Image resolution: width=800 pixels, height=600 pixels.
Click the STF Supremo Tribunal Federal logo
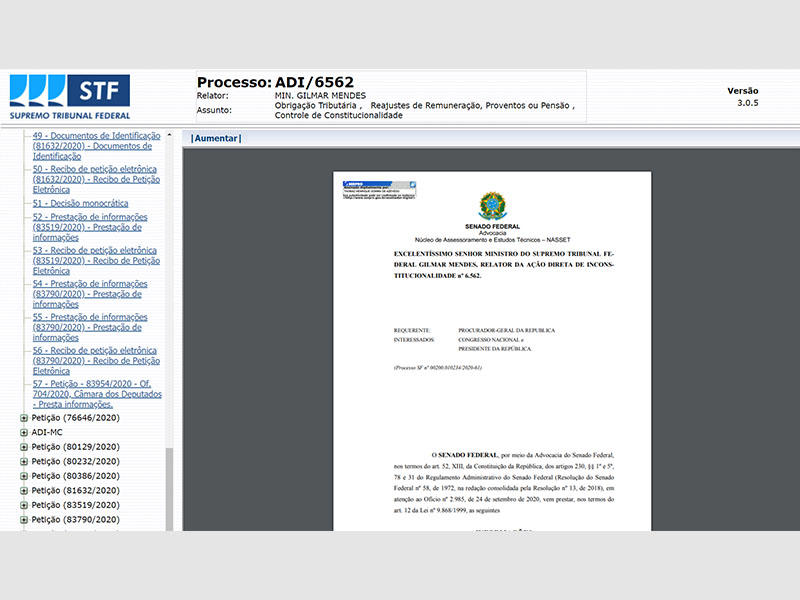(x=70, y=97)
